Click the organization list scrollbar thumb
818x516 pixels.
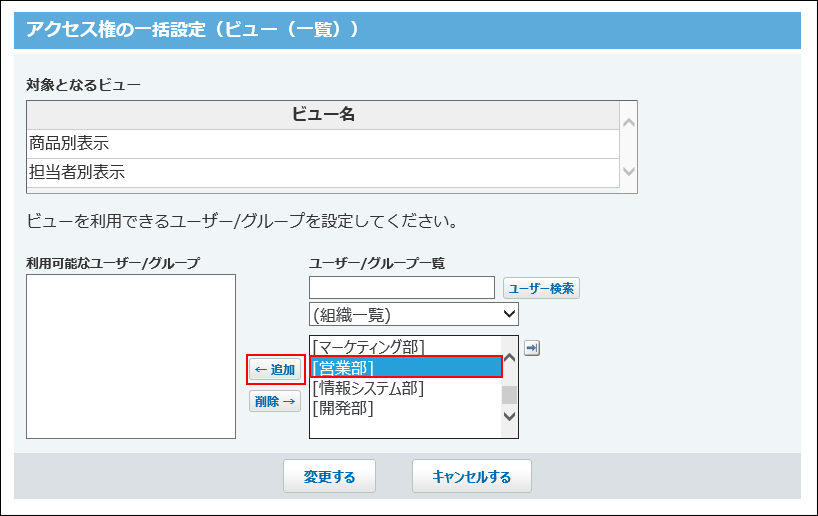point(509,395)
